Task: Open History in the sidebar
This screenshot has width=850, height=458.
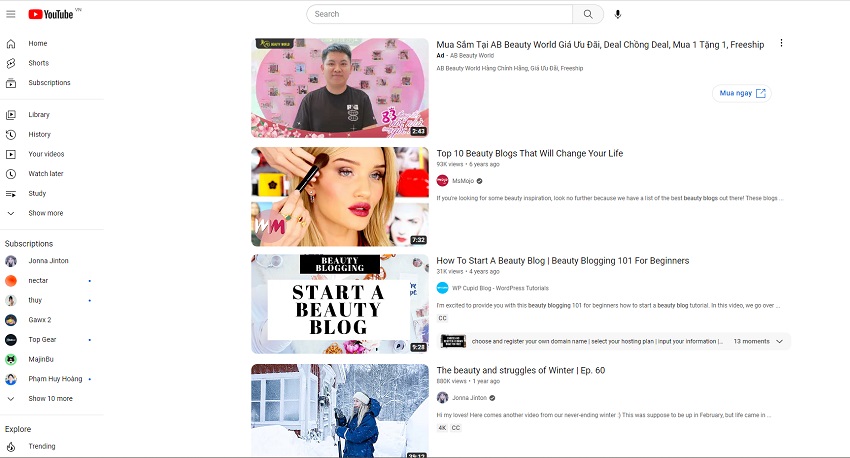Action: (x=40, y=134)
